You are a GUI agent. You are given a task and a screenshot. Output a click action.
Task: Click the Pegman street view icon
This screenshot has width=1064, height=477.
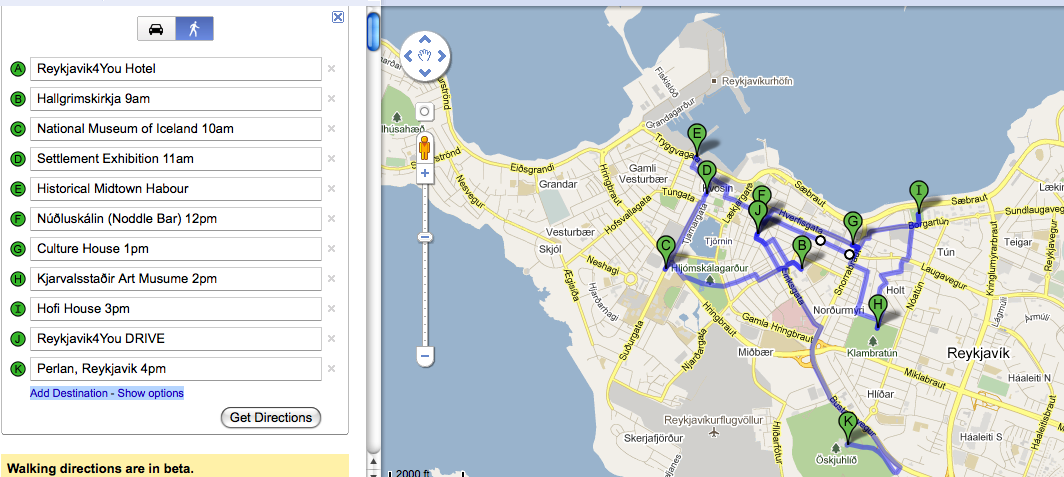(425, 149)
